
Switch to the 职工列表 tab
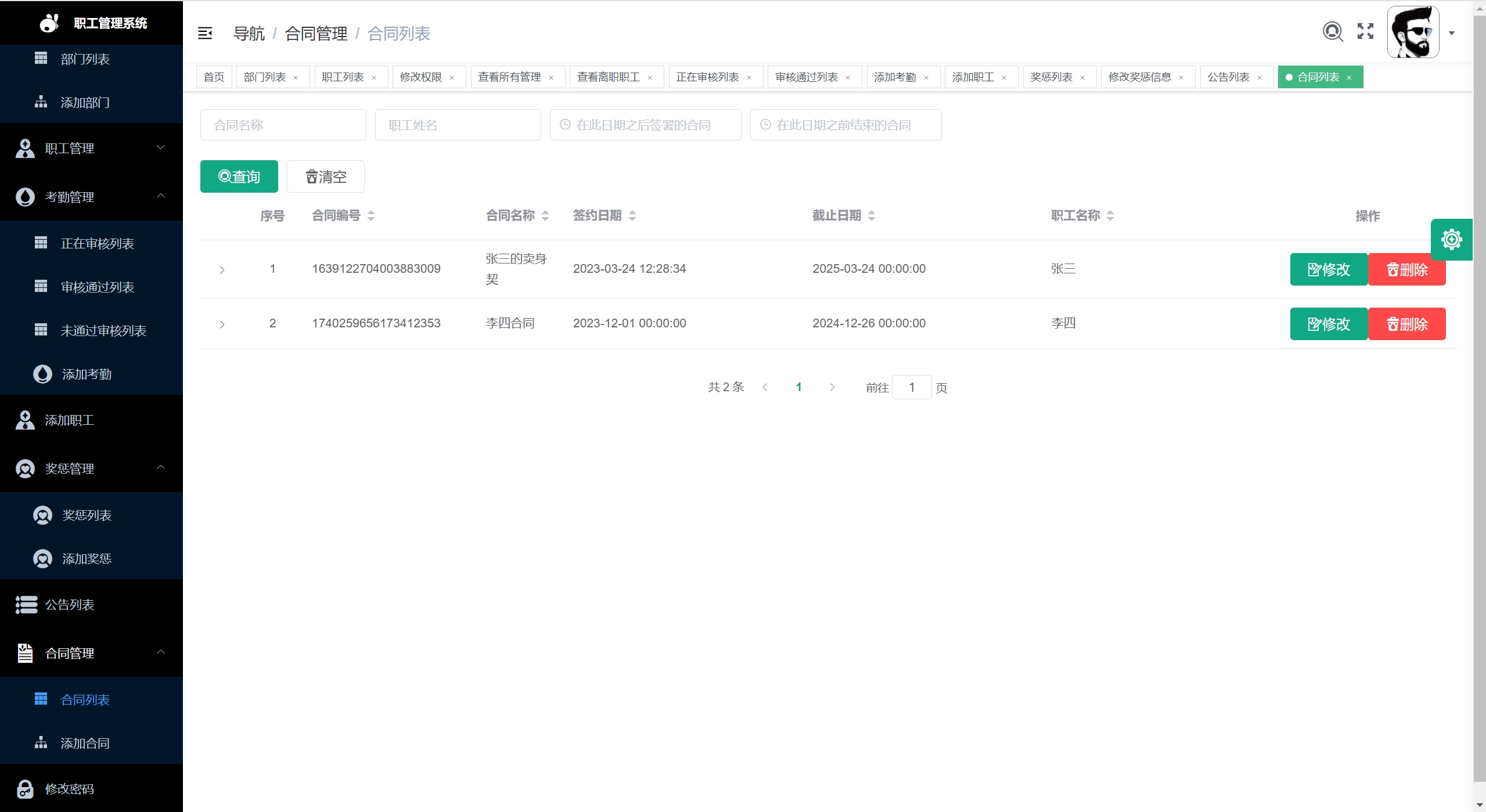click(x=343, y=77)
